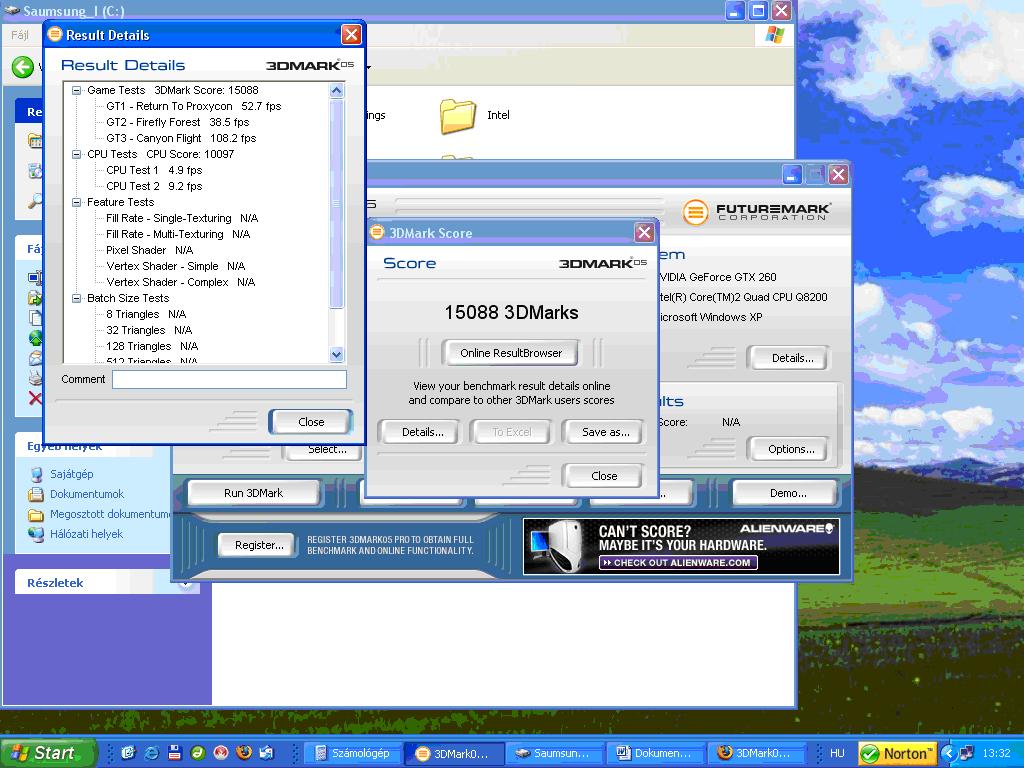This screenshot has height=768, width=1024.
Task: Click the scroll up arrow in Result Details
Action: [x=336, y=90]
